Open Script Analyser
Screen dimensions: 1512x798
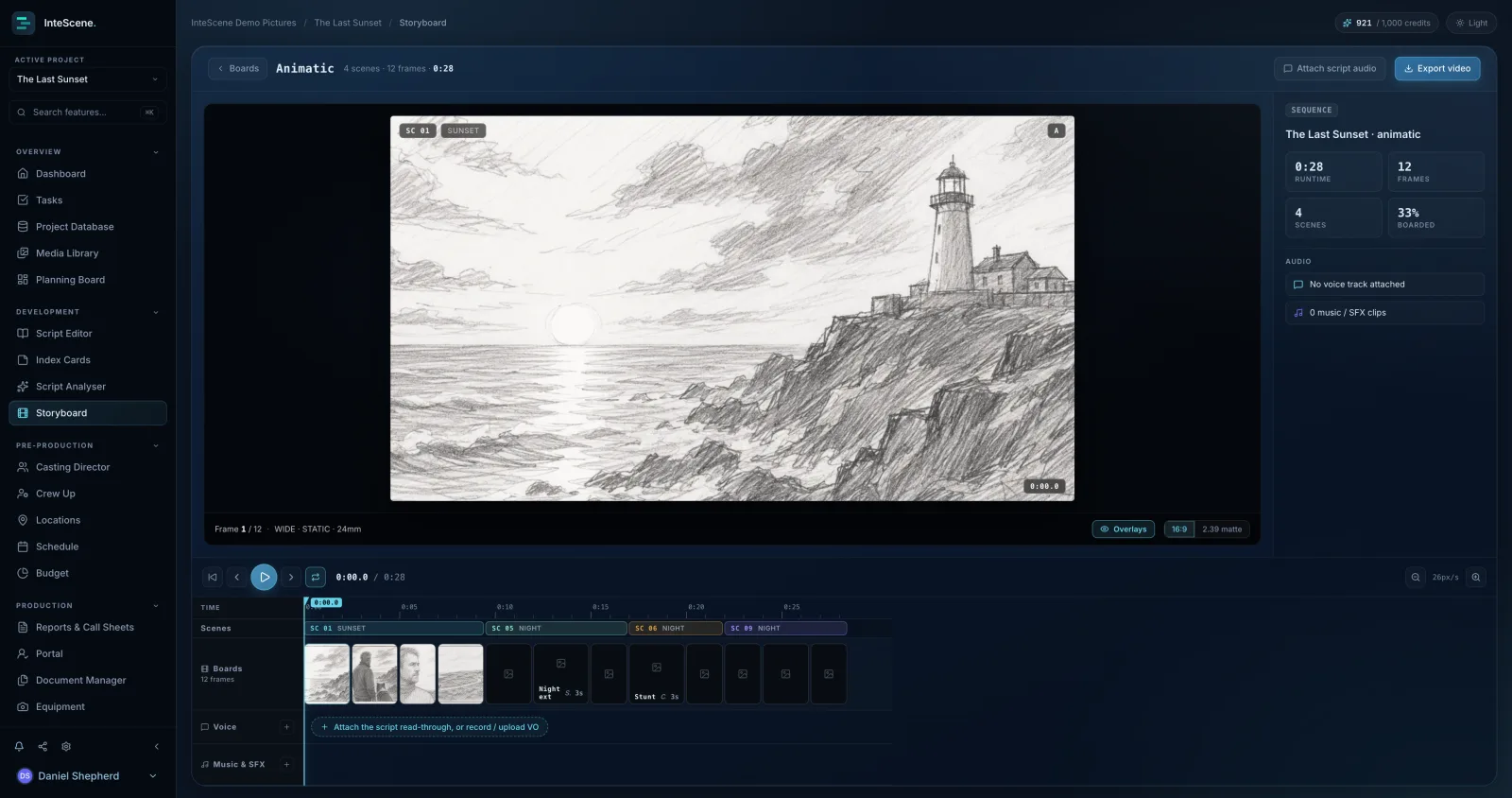(88, 387)
